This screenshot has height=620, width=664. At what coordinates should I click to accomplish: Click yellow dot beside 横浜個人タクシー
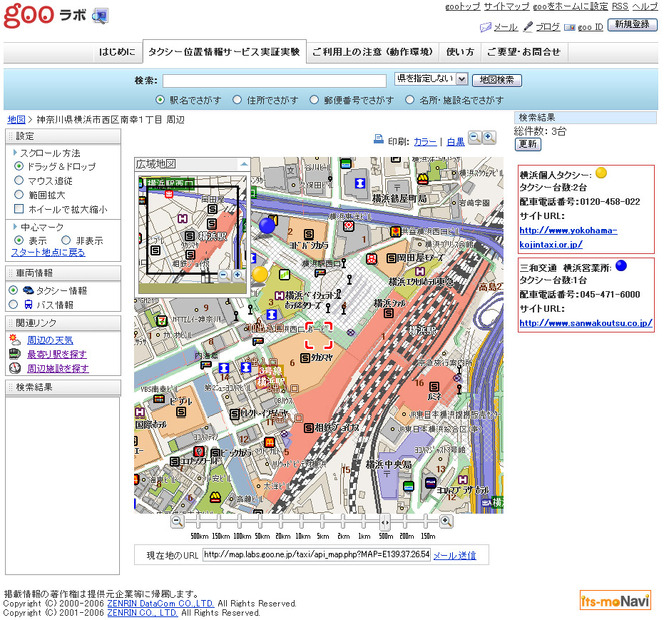tap(601, 173)
